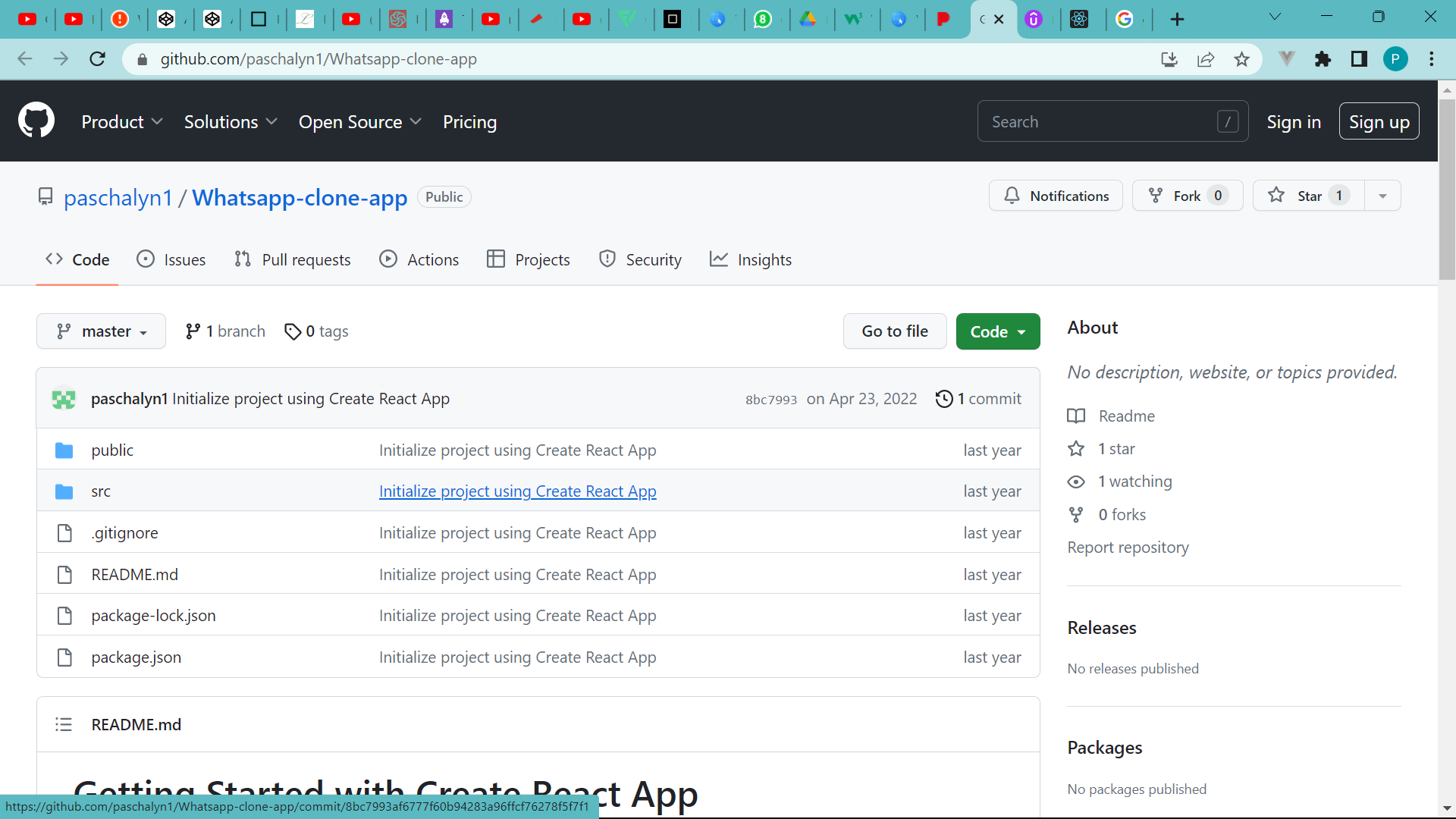Click the share page icon in address bar

[x=1206, y=59]
